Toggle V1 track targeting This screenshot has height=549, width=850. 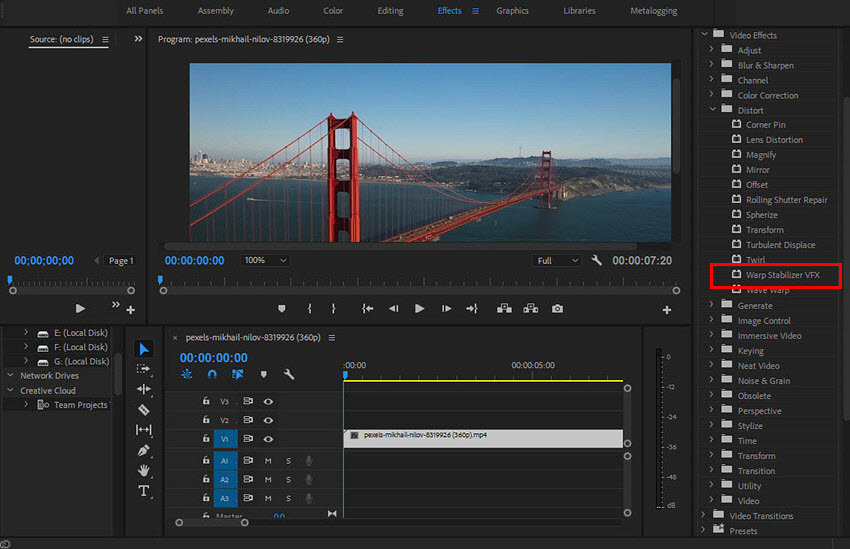[225, 439]
